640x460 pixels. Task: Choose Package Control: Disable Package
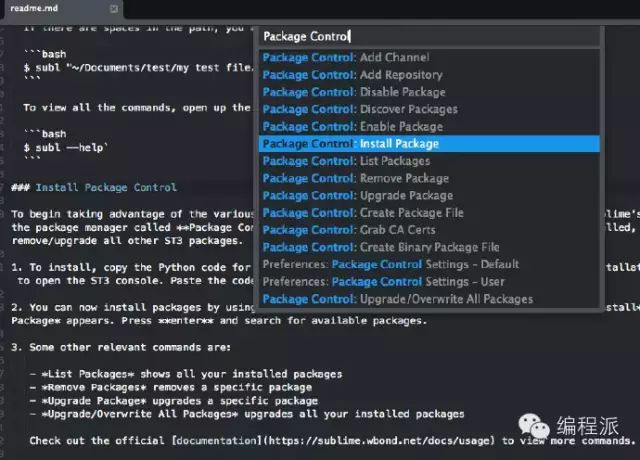pyautogui.click(x=429, y=92)
